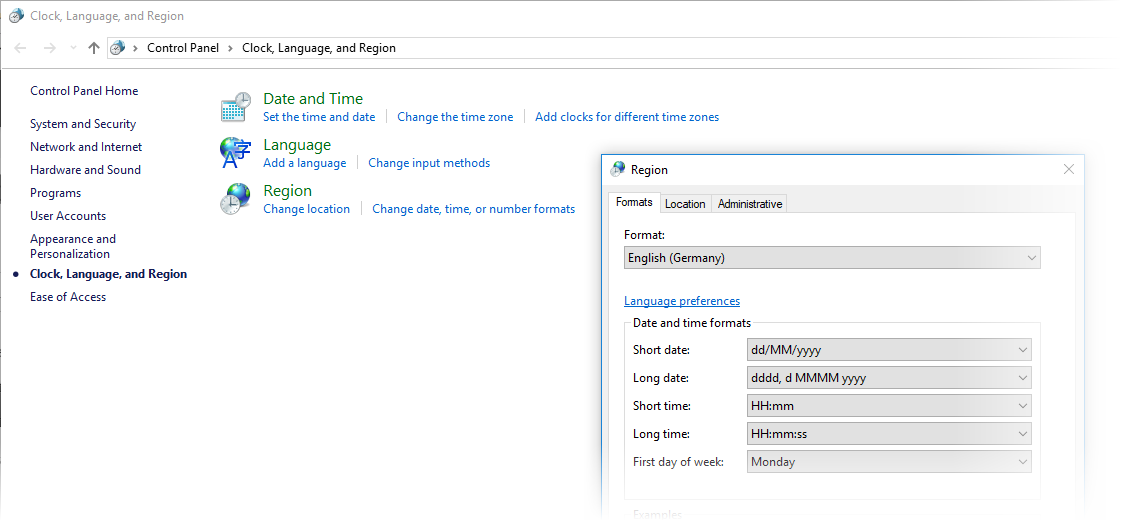Click Clock, Language, and Region breadcrumb segment
The width and height of the screenshot is (1121, 521).
point(319,48)
